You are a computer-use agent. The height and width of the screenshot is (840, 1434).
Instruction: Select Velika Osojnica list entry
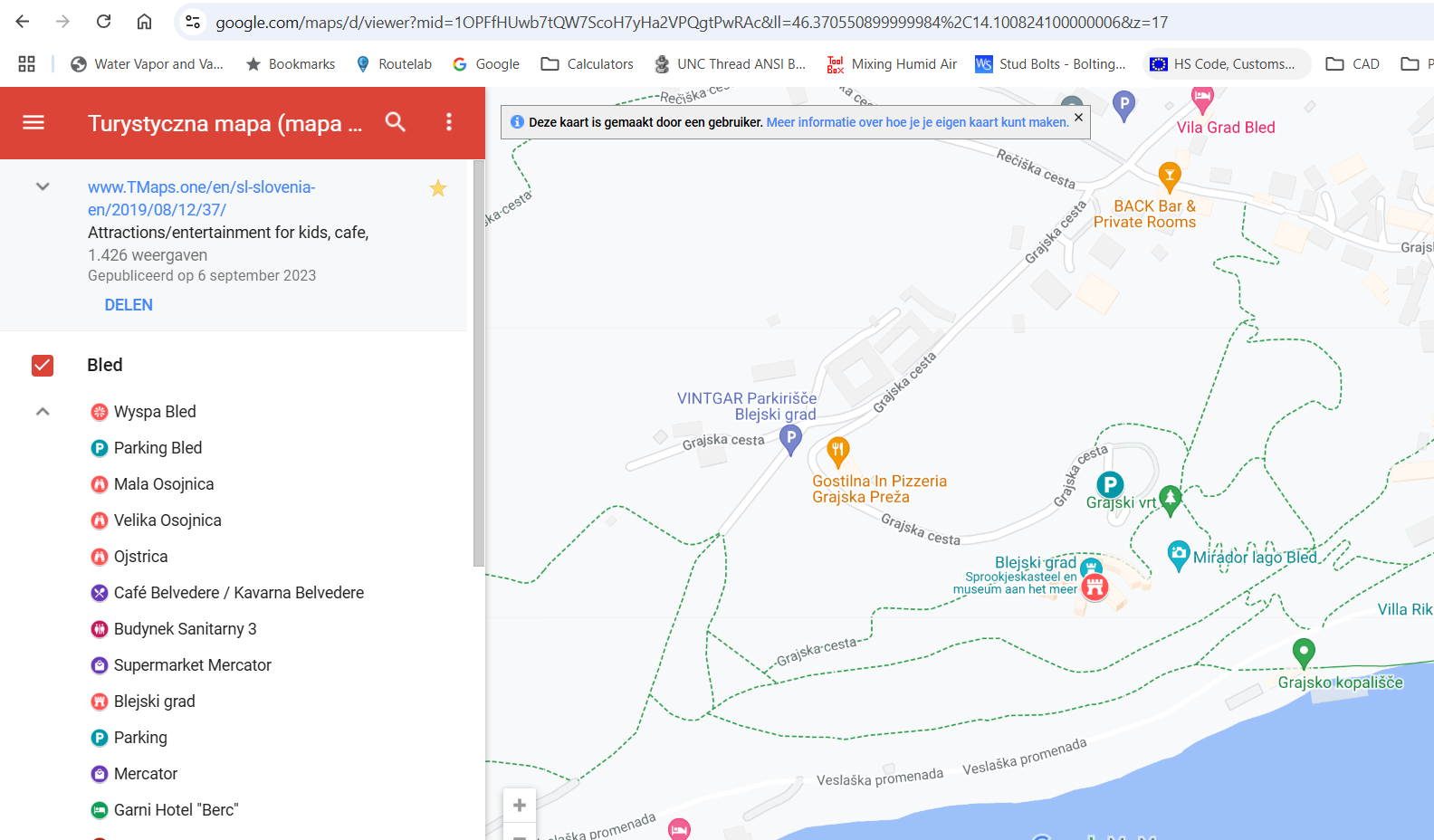(167, 520)
